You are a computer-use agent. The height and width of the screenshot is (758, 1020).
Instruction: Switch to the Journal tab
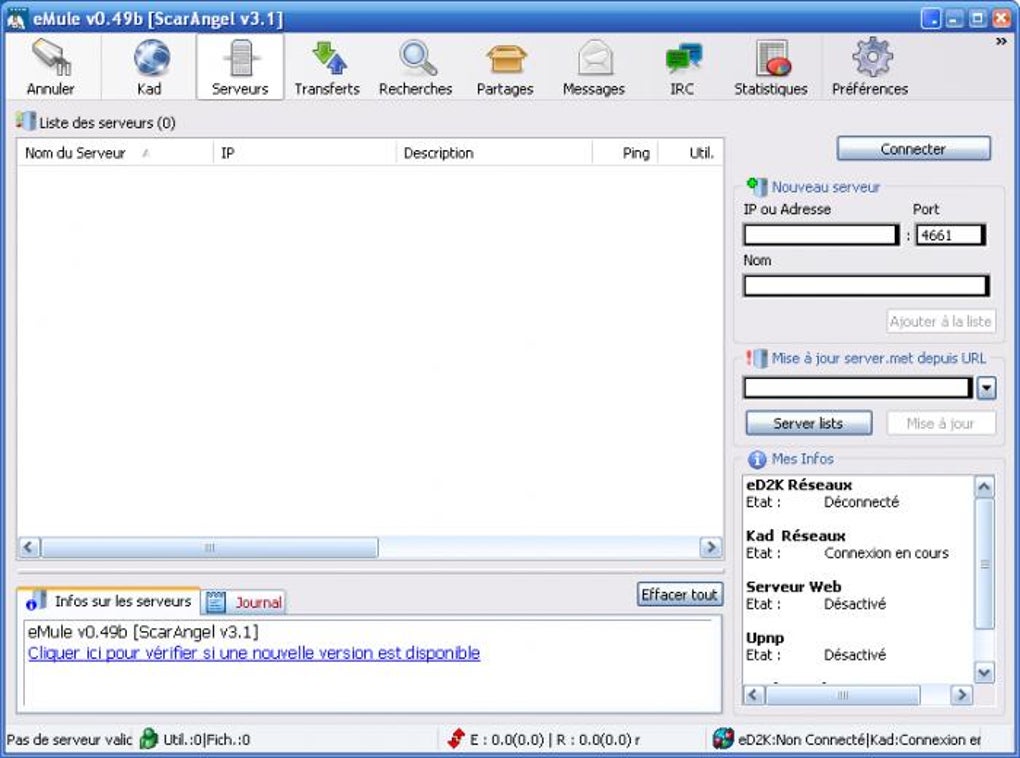244,602
